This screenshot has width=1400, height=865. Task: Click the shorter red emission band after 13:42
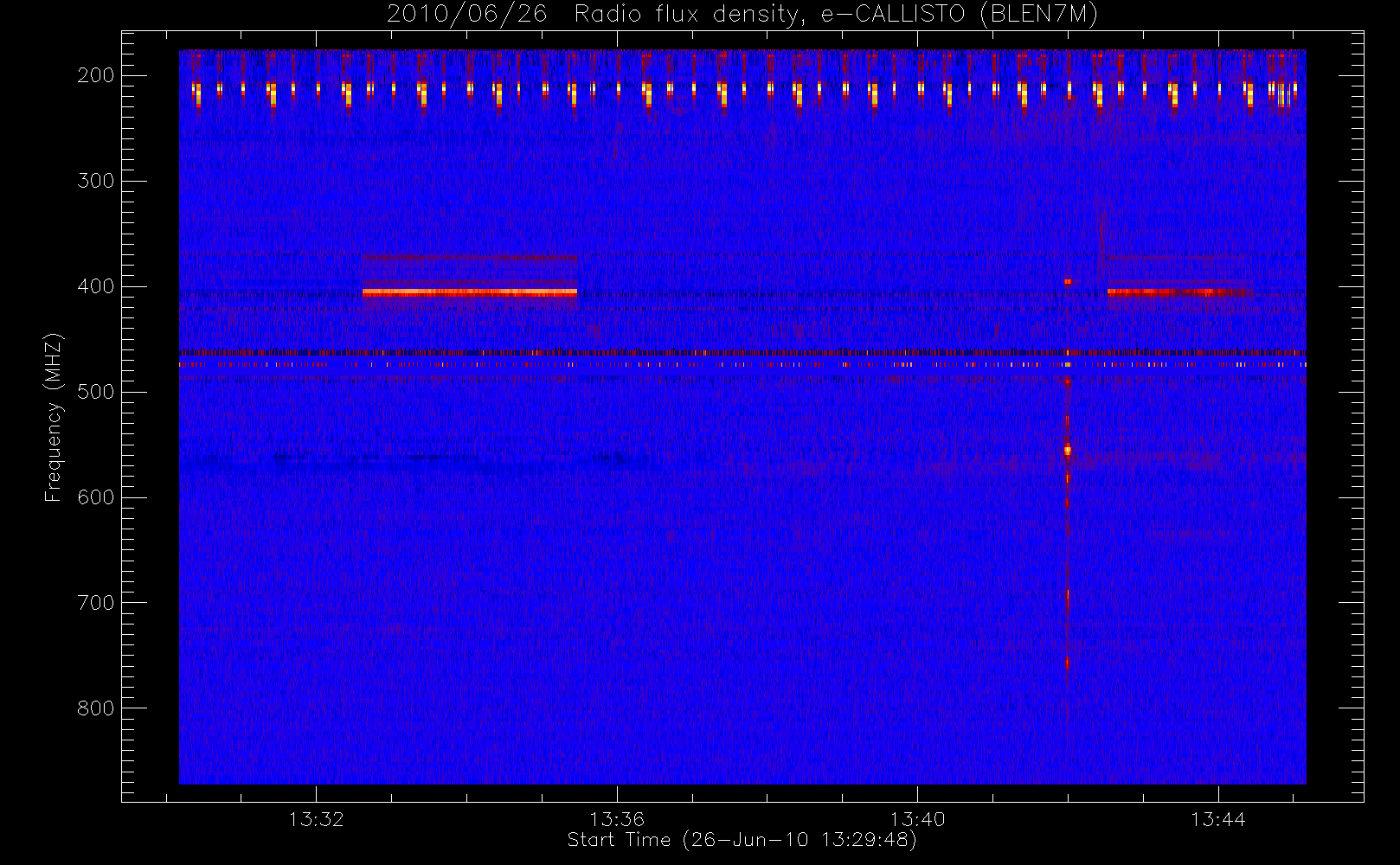coord(1179,292)
